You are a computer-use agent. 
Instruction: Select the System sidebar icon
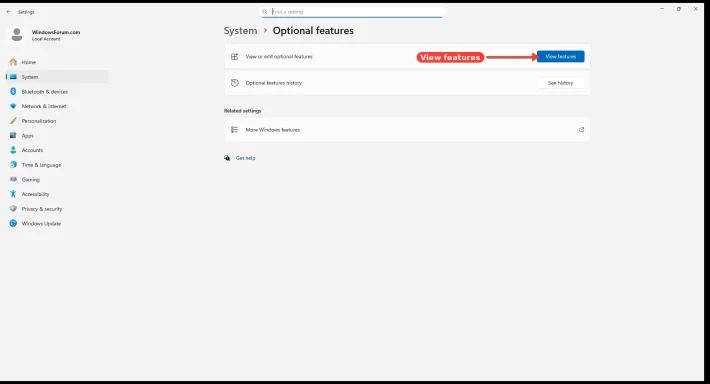coord(13,77)
